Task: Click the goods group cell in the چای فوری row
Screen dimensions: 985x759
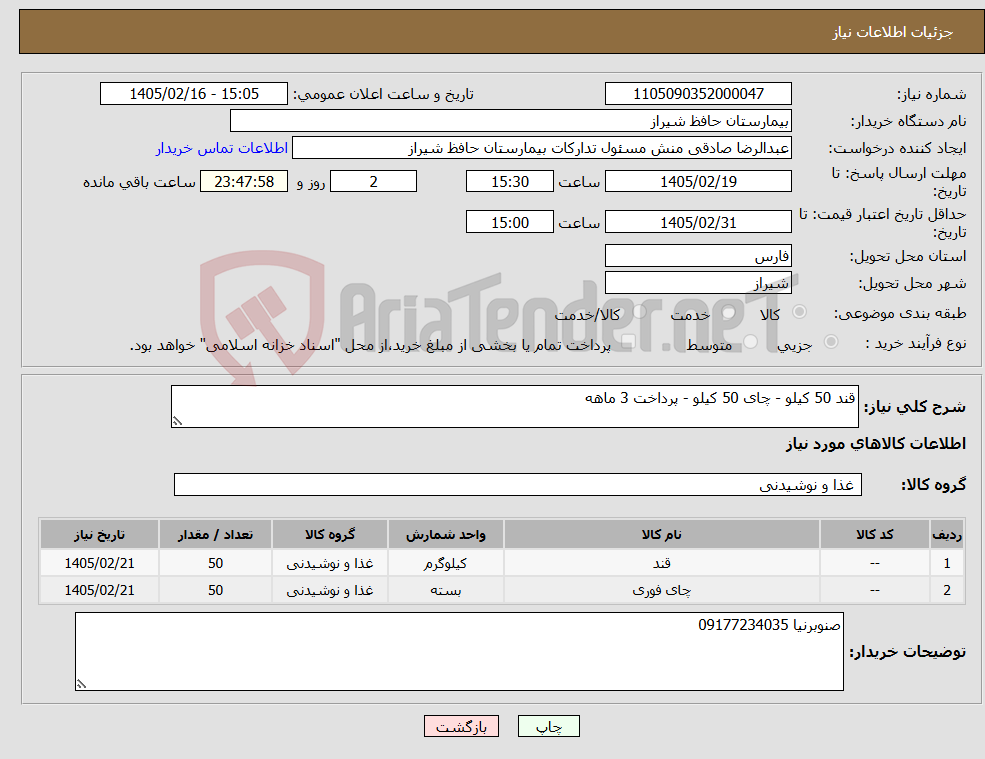Action: (x=330, y=590)
